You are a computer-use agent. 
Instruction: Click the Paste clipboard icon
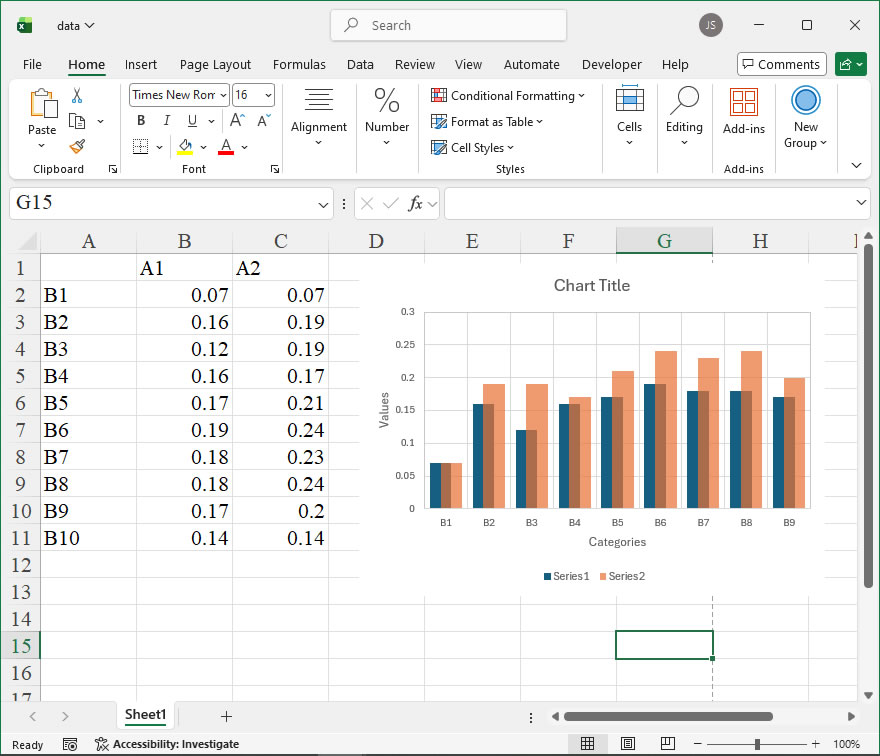(x=42, y=104)
